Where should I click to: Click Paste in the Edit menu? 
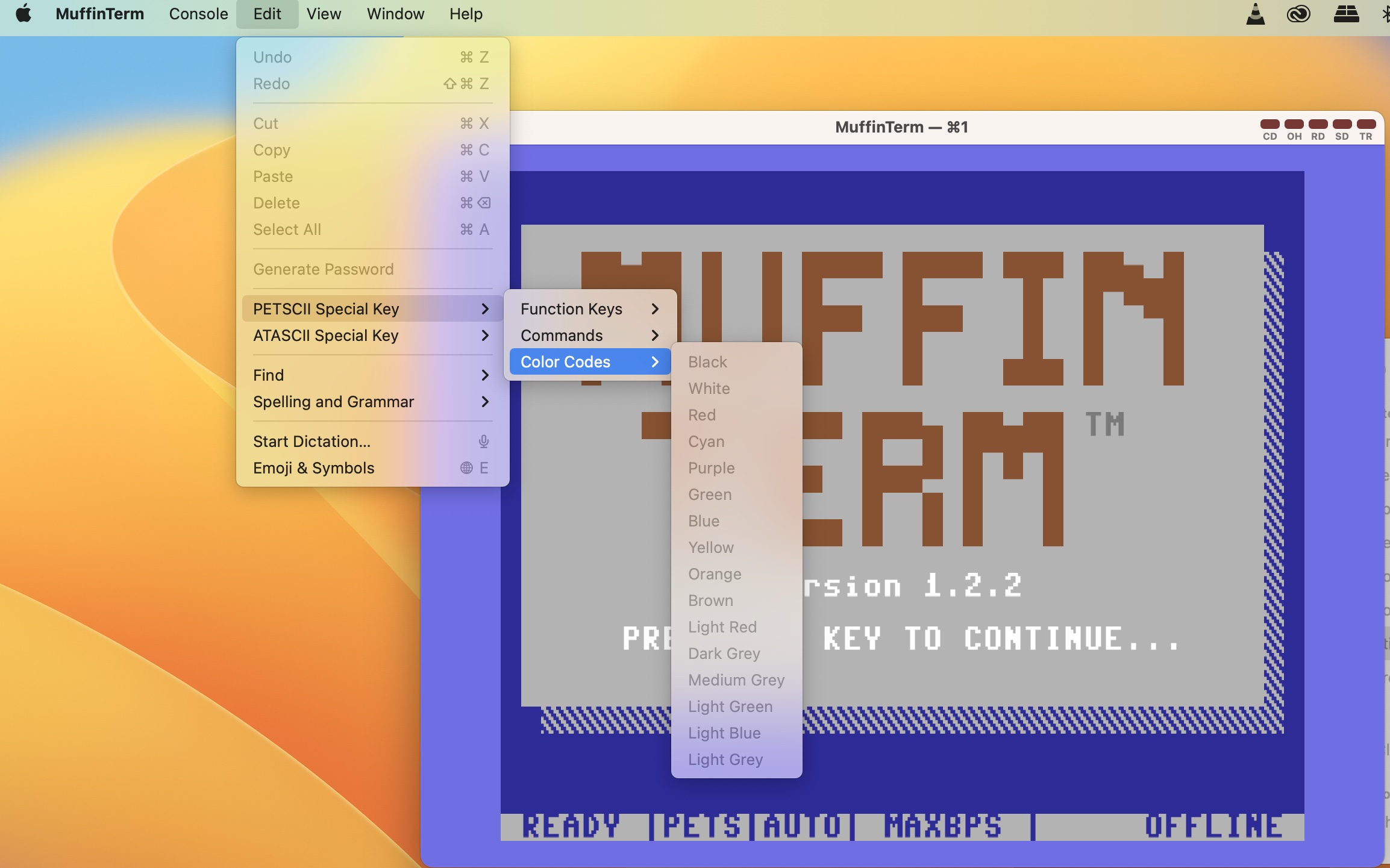click(372, 176)
